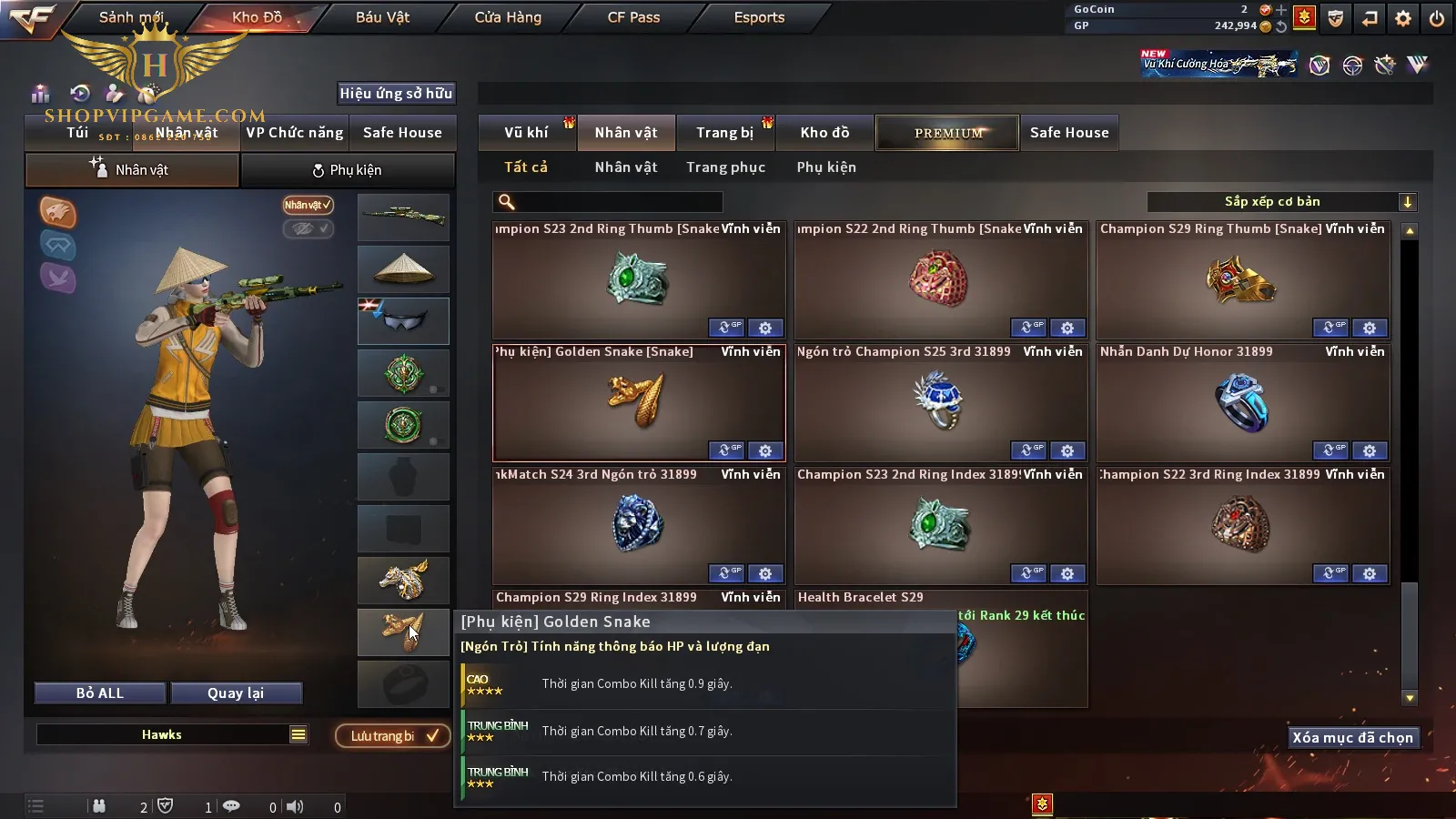The width and height of the screenshot is (1456, 819).
Task: Switch to the Trang bị tab
Action: [725, 133]
